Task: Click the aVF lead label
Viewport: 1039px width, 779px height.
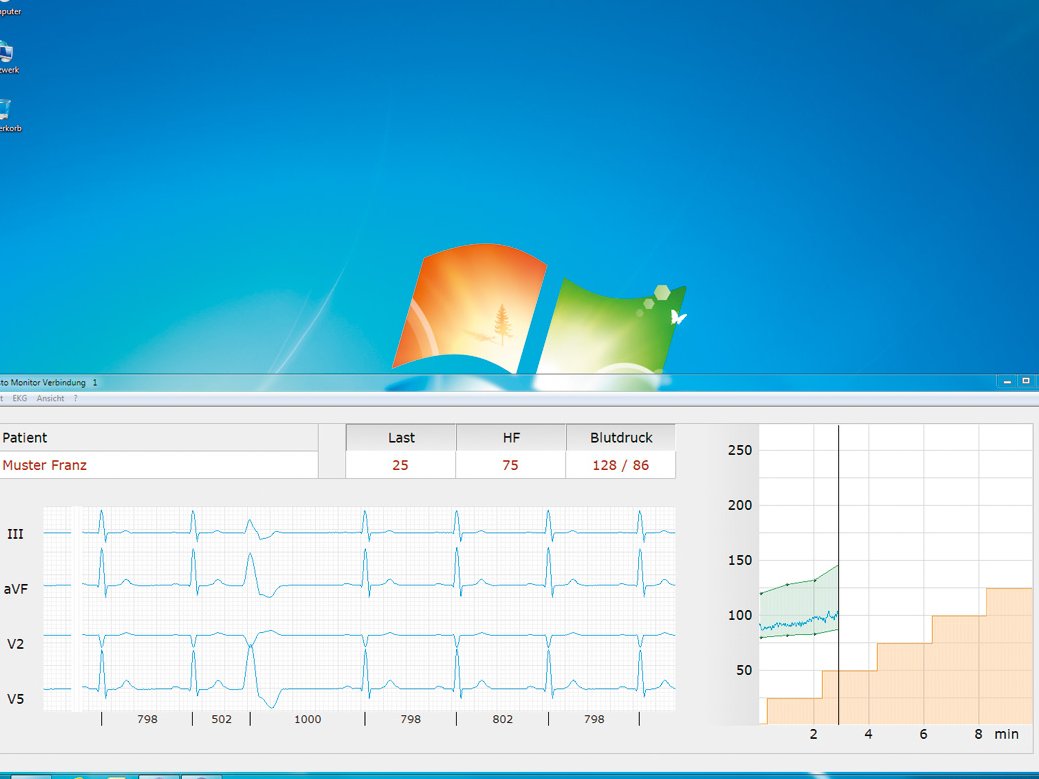Action: tap(15, 590)
